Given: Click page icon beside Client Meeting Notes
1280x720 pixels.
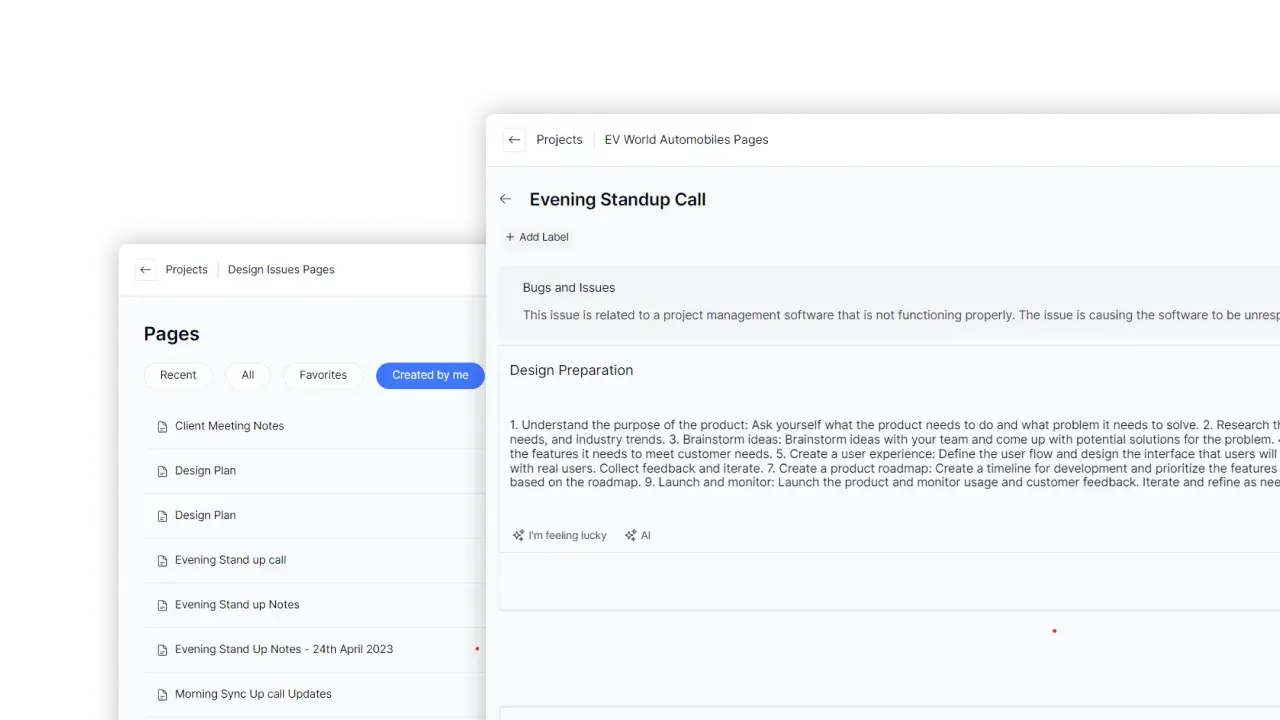Looking at the screenshot, I should [162, 427].
